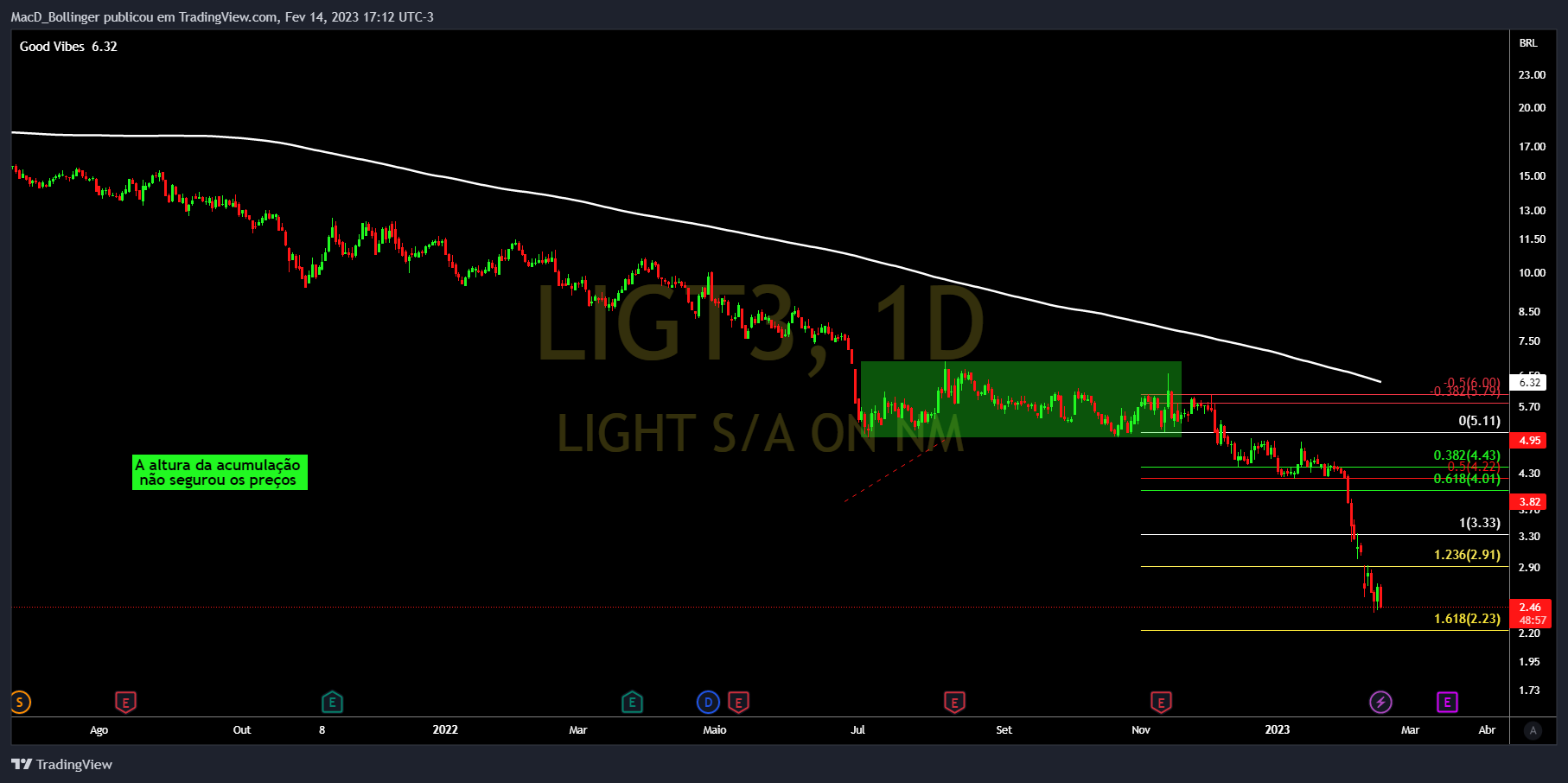
Task: Select the Ago label on the time axis
Action: click(99, 730)
